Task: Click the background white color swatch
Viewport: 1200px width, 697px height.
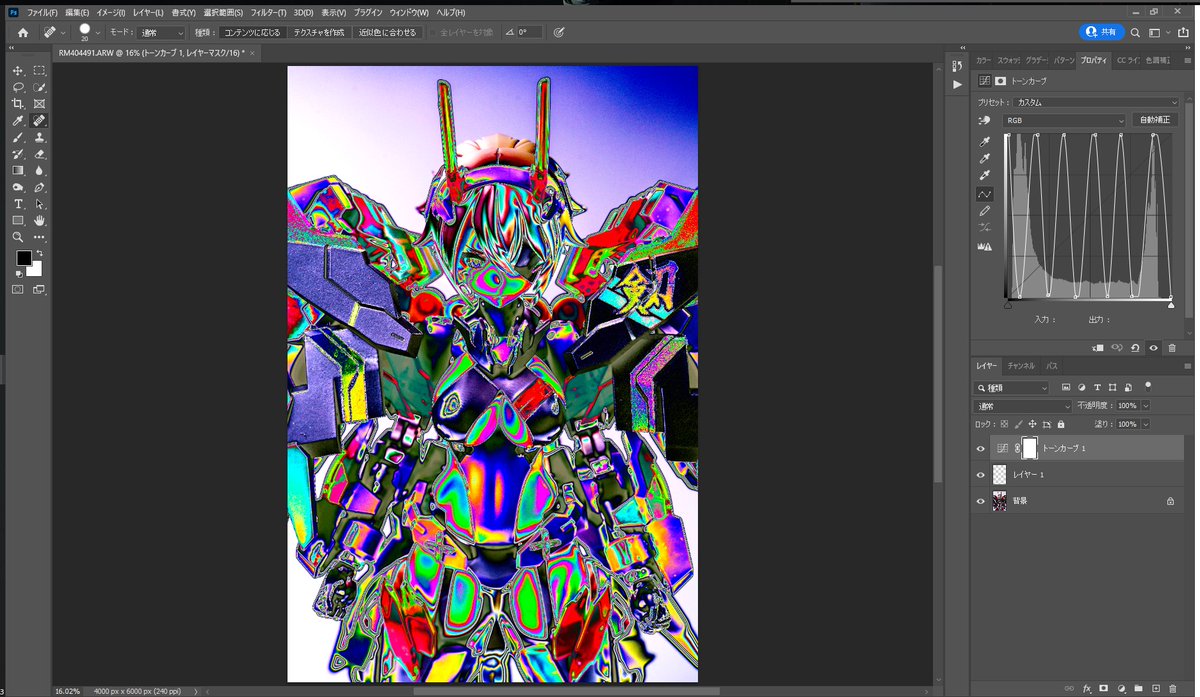Action: point(35,268)
